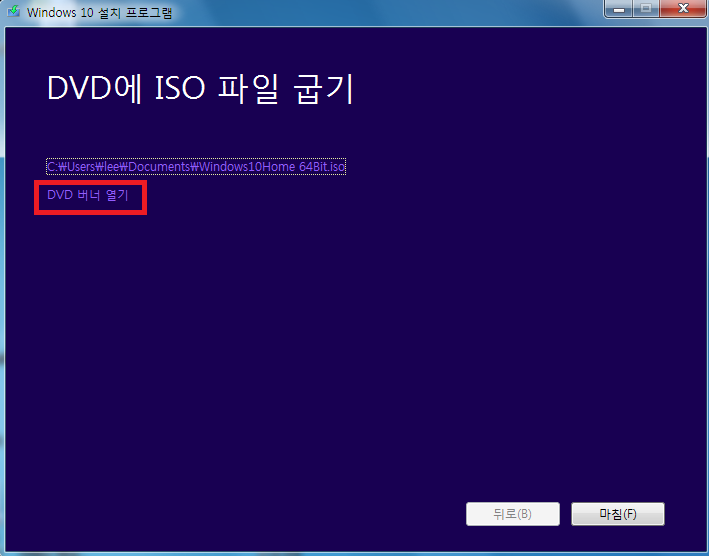The image size is (709, 556).
Task: Click the 뒤로(B) back button
Action: (x=513, y=514)
